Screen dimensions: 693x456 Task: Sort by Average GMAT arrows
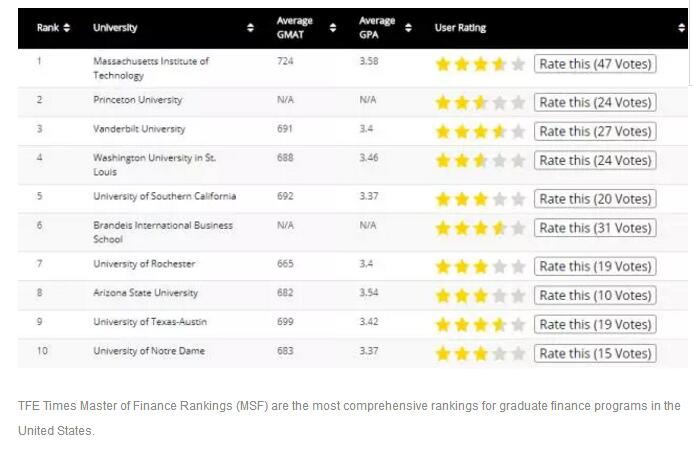click(333, 28)
